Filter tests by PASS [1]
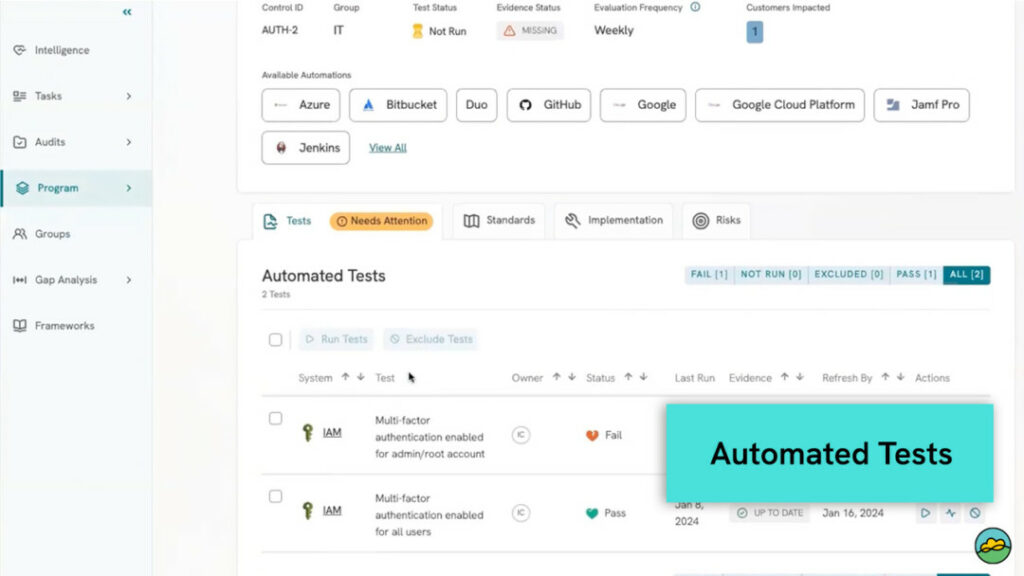Viewport: 1024px width, 576px height. (x=916, y=274)
